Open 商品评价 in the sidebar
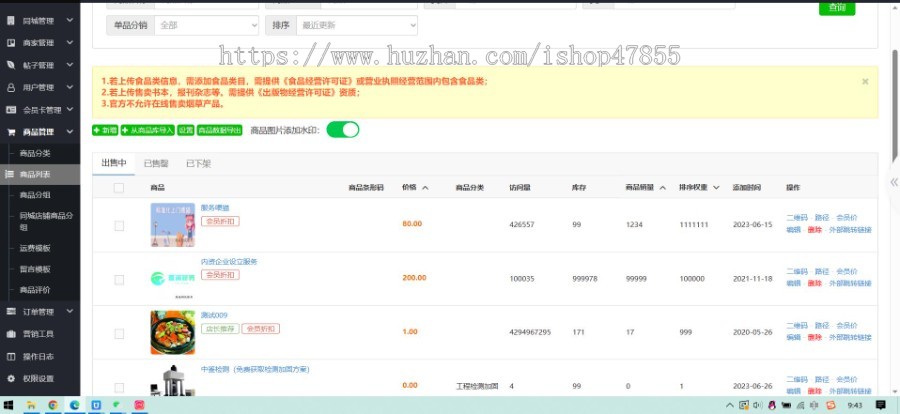 point(35,290)
